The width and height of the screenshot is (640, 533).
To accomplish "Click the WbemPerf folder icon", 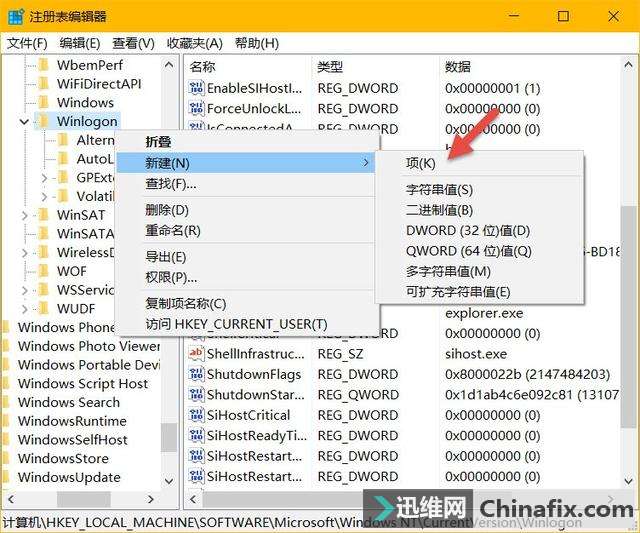I will pos(44,64).
